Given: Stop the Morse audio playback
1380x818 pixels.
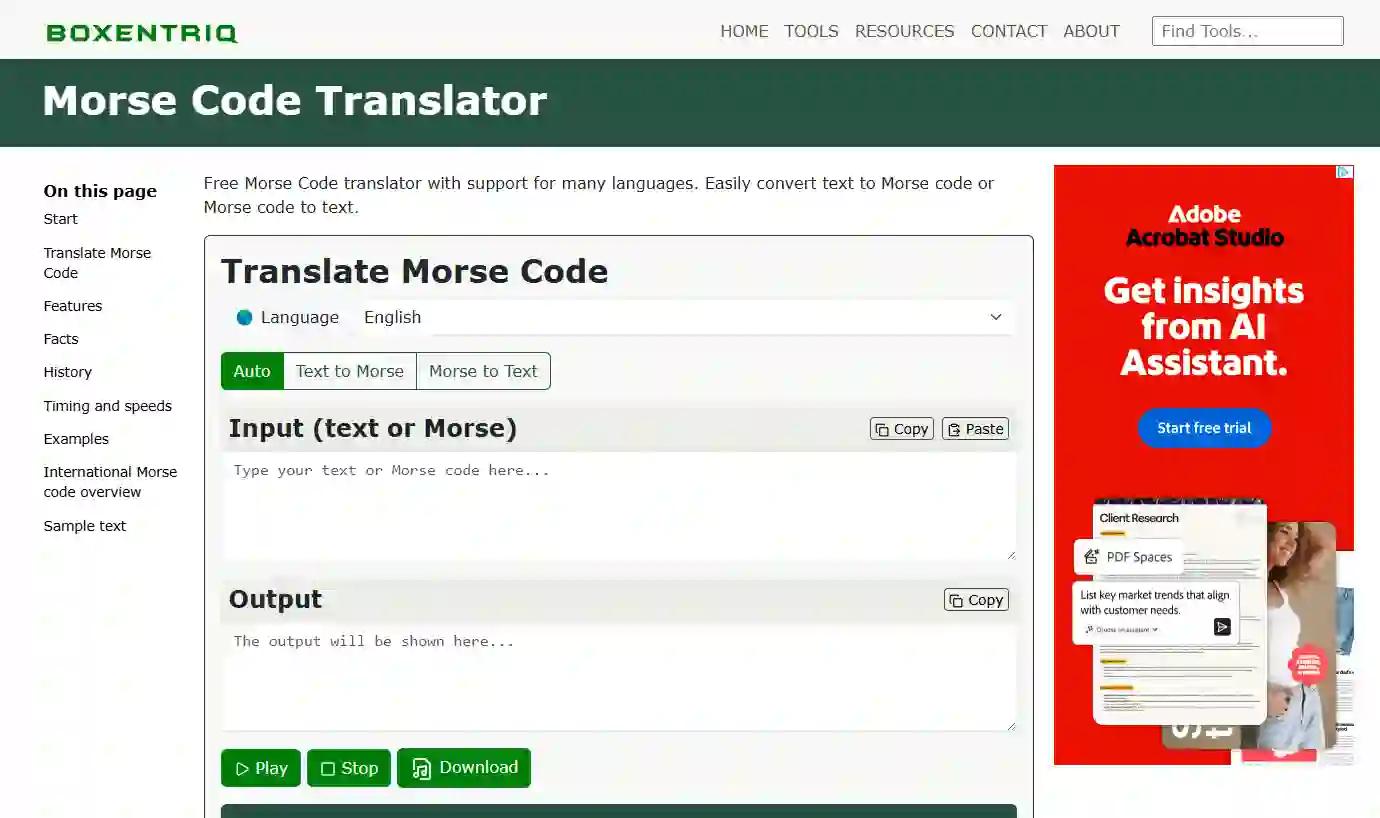Looking at the screenshot, I should click(348, 768).
